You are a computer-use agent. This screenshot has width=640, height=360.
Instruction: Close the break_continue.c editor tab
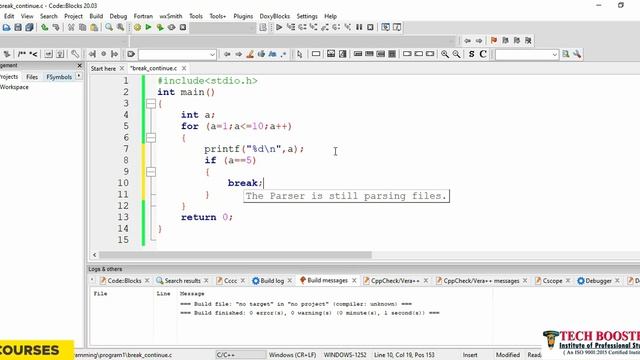[184, 68]
